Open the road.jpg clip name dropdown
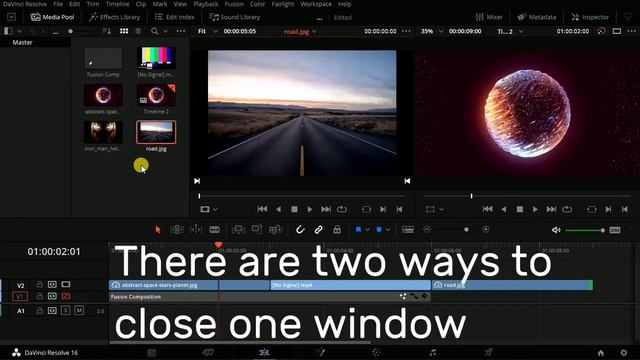 tap(300, 31)
